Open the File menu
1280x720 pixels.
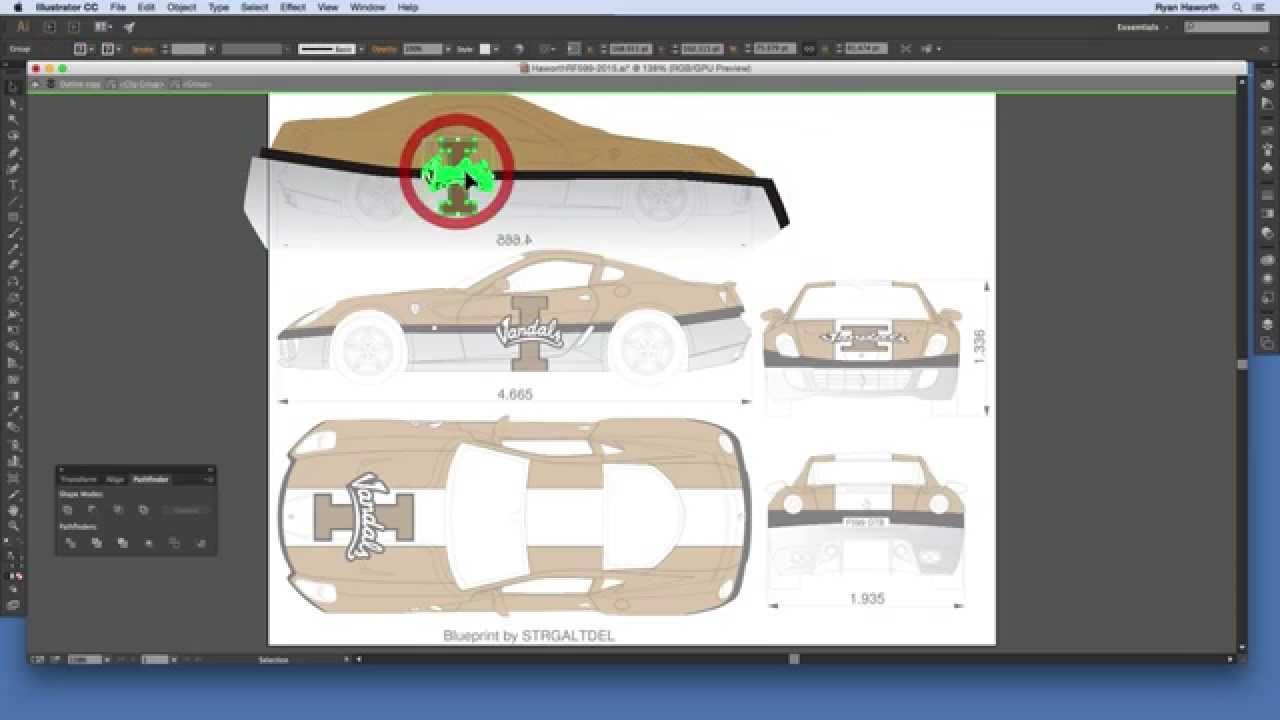coord(118,7)
